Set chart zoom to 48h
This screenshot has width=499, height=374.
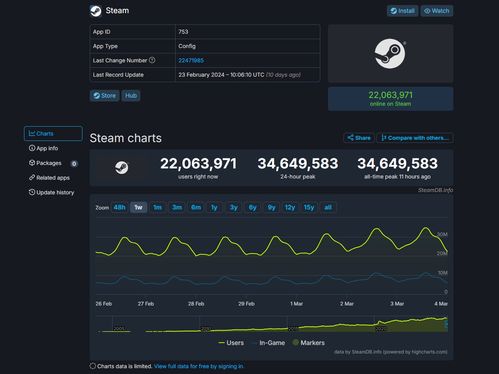(x=119, y=207)
